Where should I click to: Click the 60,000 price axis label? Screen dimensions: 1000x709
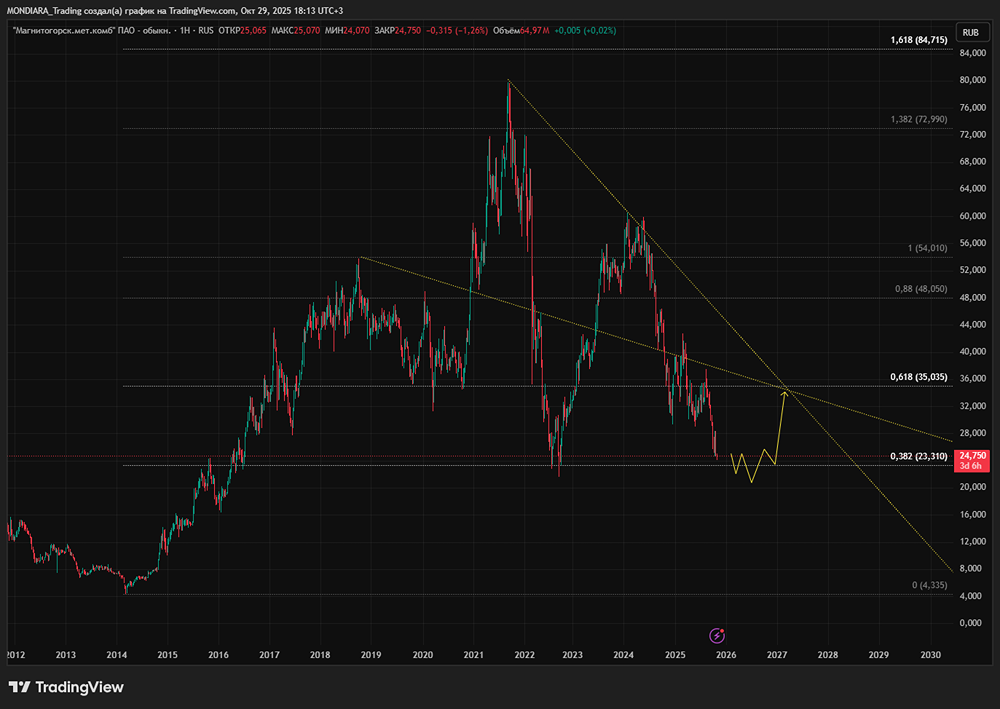click(x=973, y=216)
